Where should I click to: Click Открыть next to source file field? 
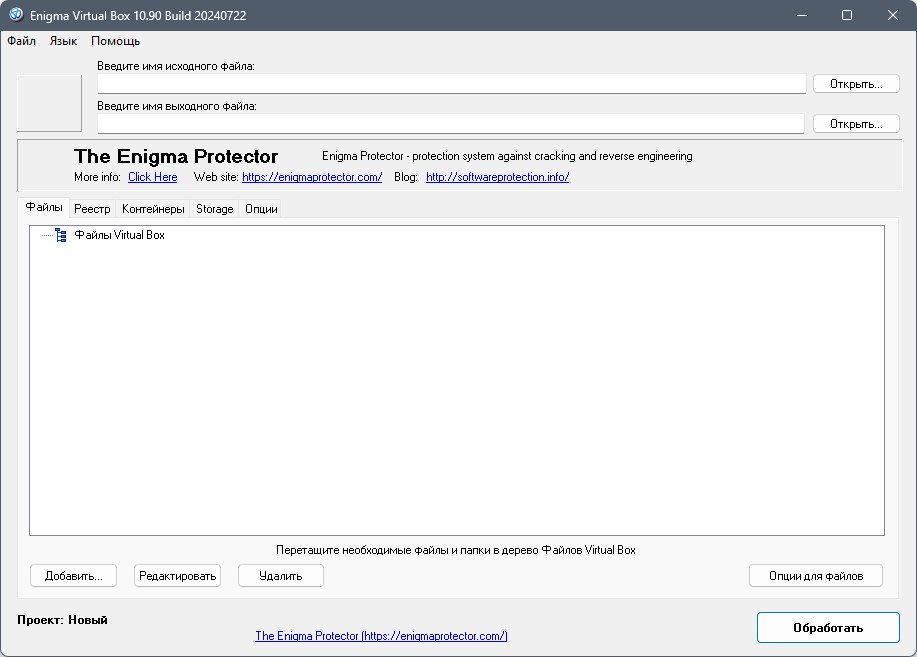856,84
